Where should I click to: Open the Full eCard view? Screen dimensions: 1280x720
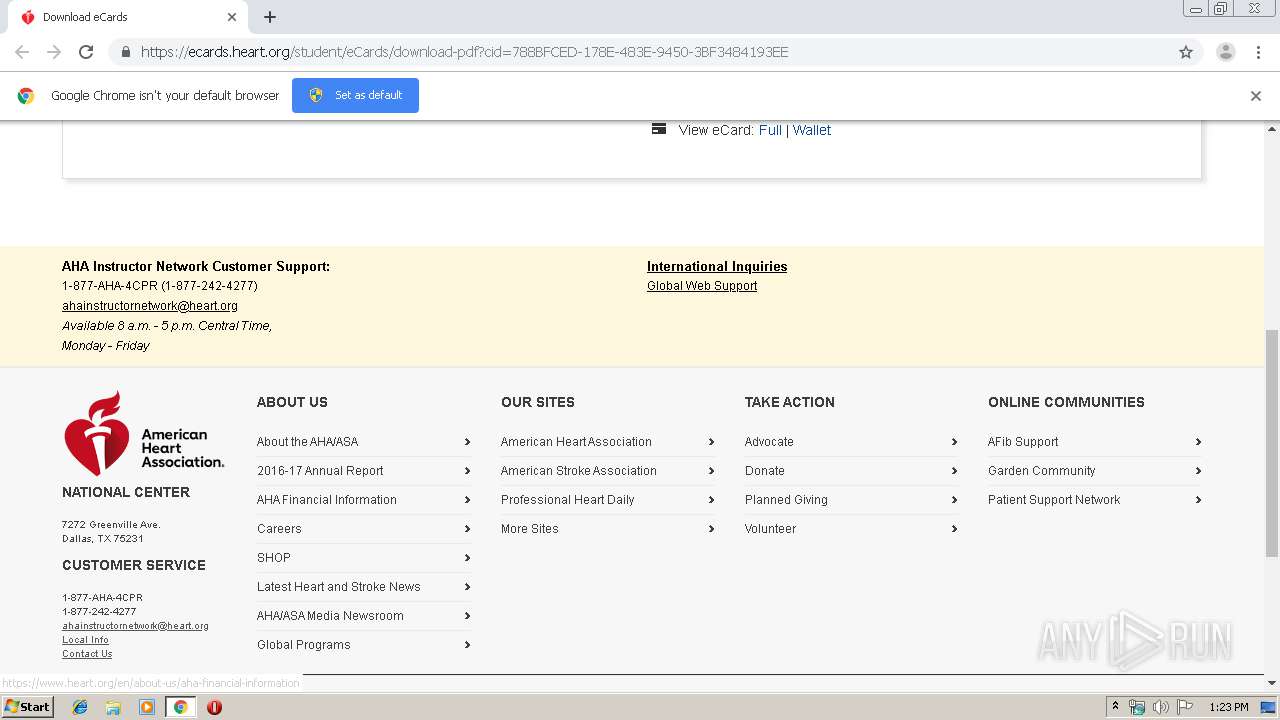pos(770,130)
